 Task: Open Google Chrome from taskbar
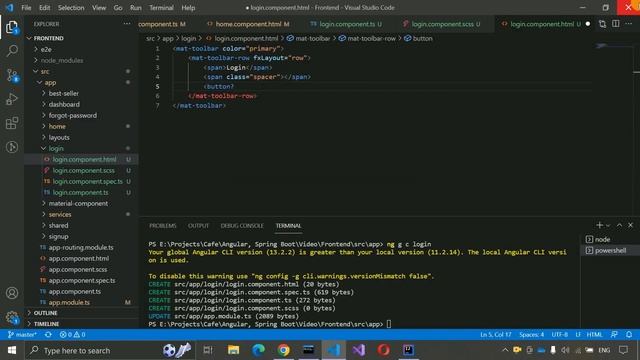tap(283, 350)
